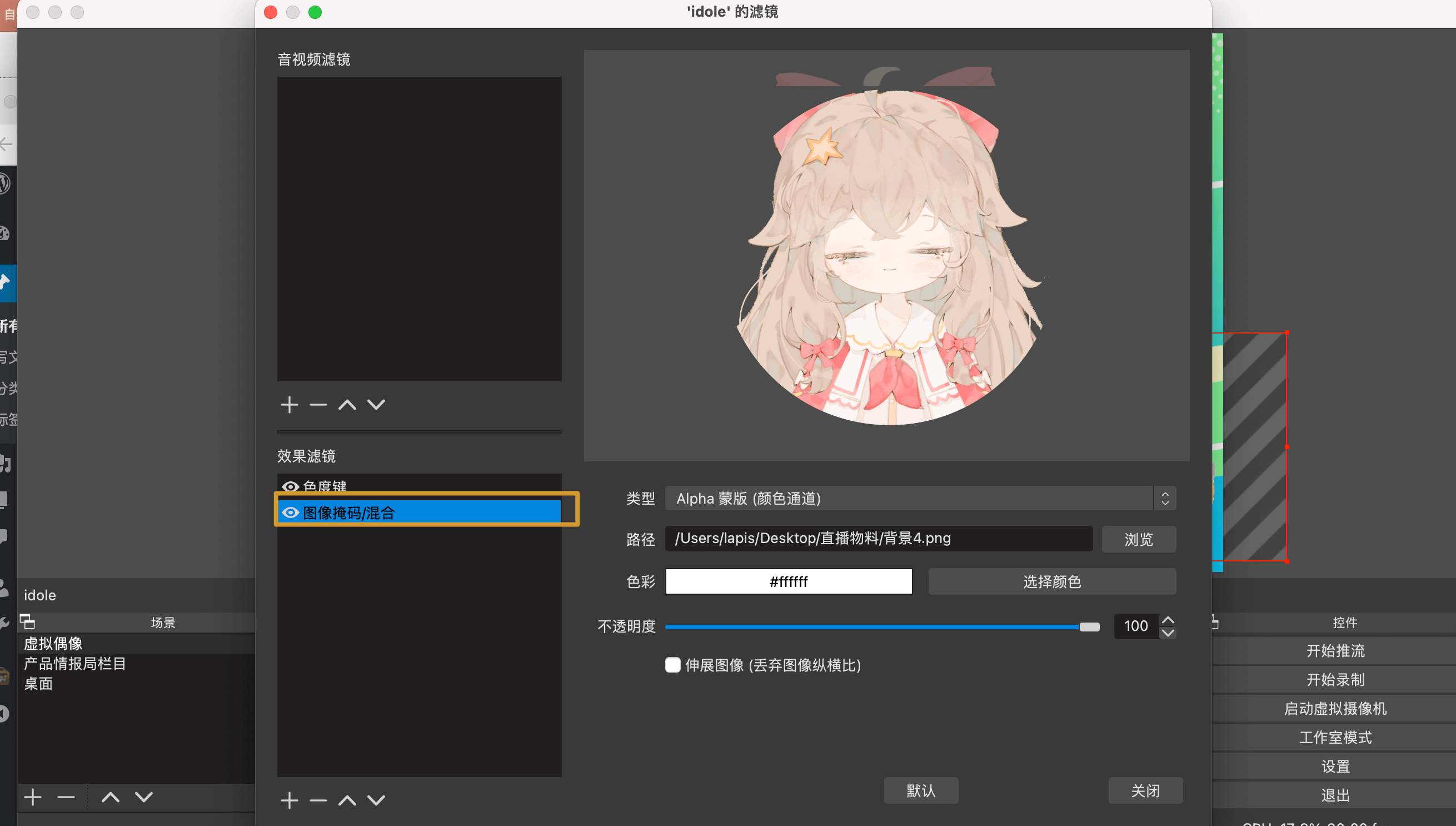Image resolution: width=1456 pixels, height=826 pixels.
Task: Add a new effect filter with plus icon
Action: click(x=290, y=800)
